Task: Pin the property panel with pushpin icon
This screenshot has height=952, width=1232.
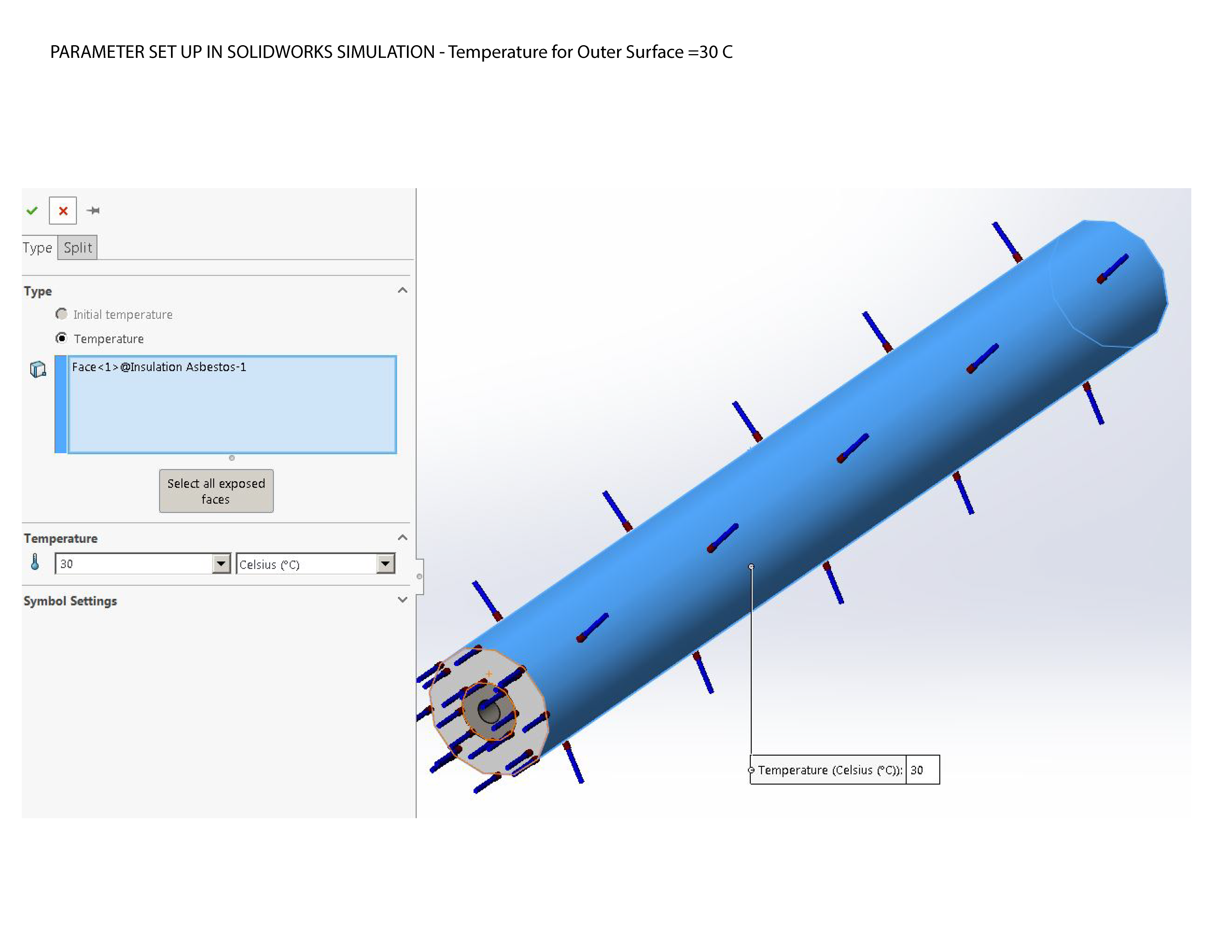Action: 93,210
